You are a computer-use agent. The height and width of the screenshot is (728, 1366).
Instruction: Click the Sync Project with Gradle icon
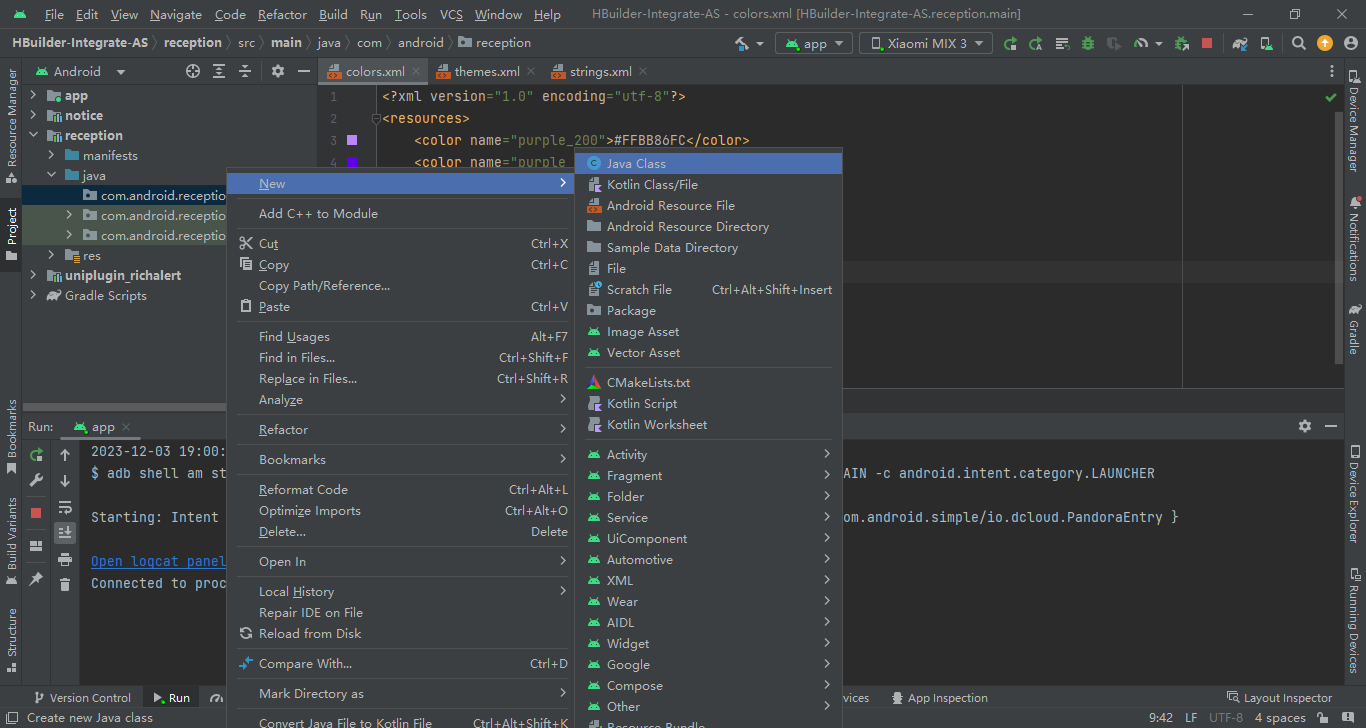click(x=1240, y=43)
